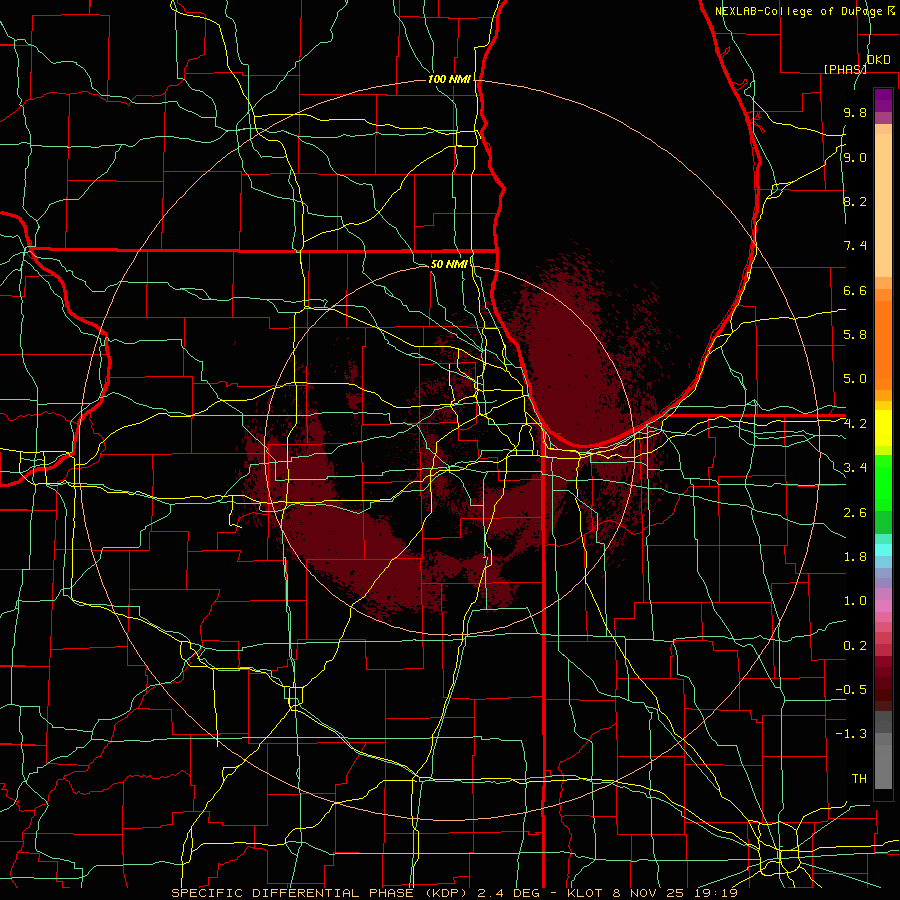Click the "9.0" legend value

[x=855, y=157]
